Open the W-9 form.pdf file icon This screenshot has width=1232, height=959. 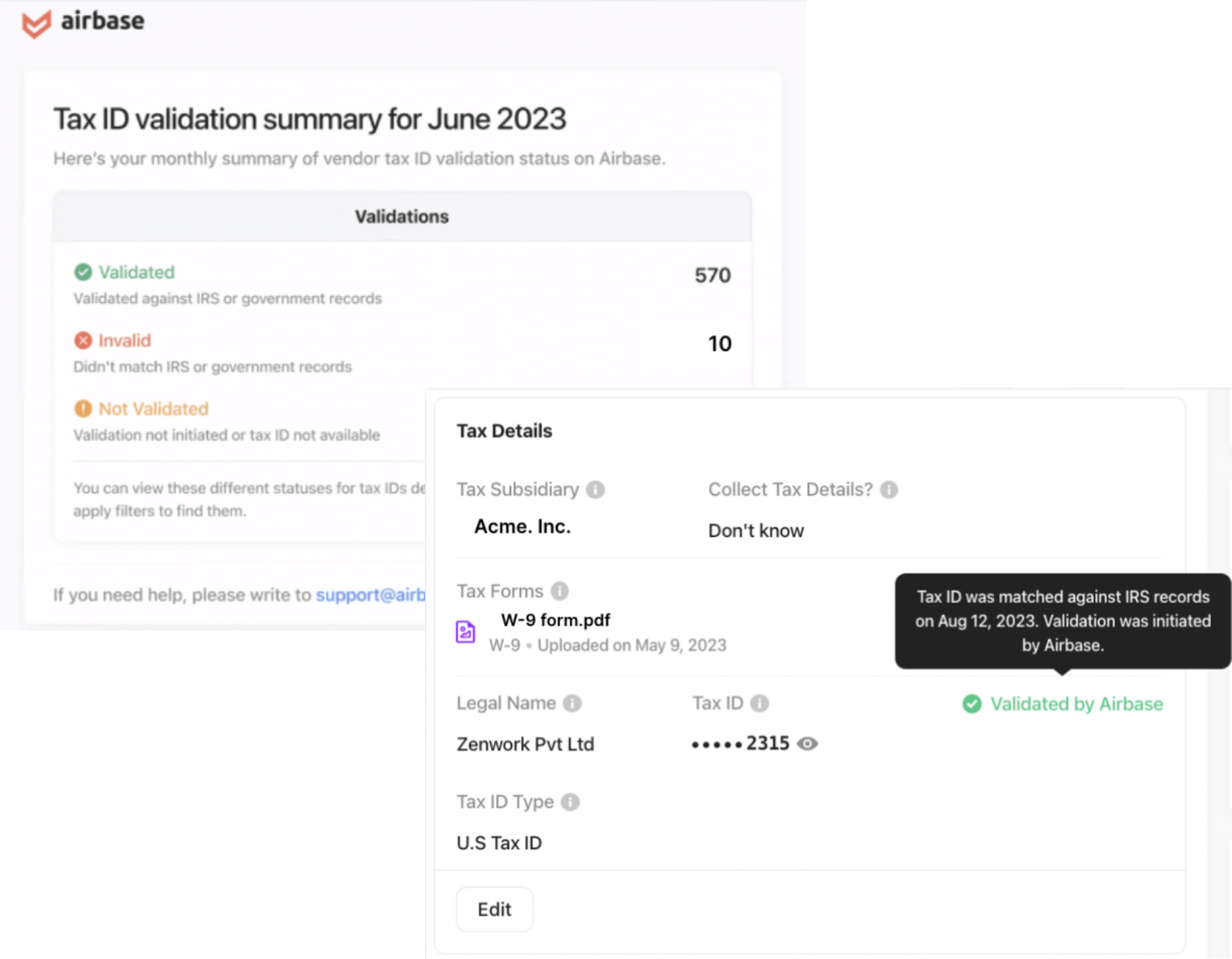point(465,632)
